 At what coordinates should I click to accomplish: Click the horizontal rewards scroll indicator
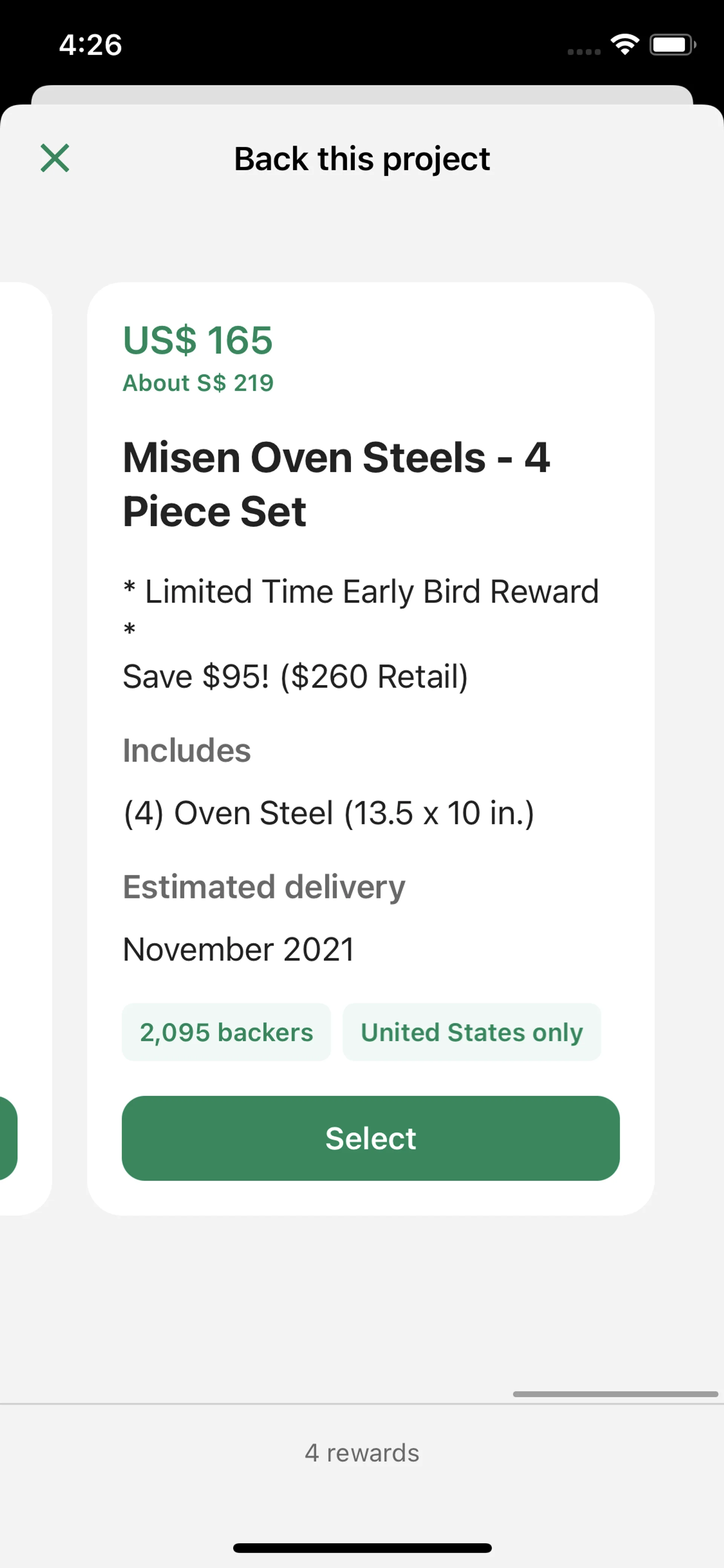coord(615,1394)
